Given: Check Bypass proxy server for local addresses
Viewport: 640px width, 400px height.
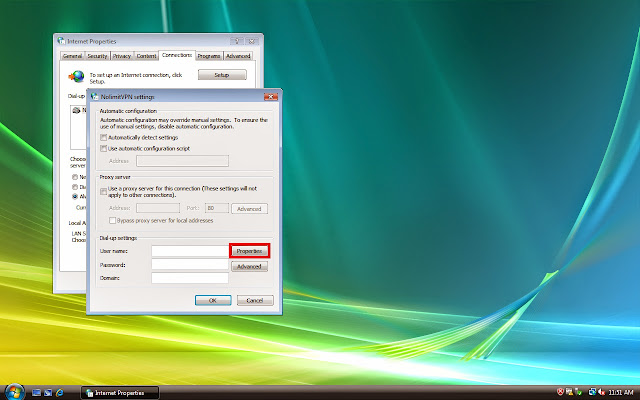Looking at the screenshot, I should [x=112, y=220].
